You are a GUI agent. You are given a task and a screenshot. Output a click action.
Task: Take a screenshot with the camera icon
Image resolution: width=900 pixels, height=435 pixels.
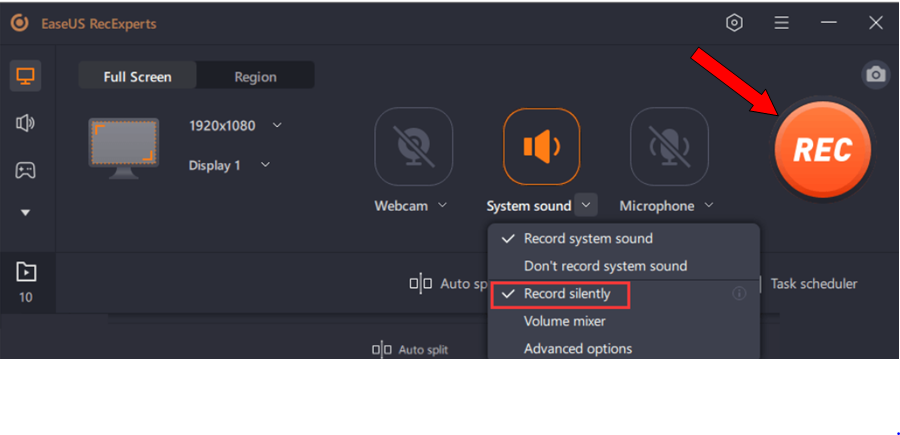pos(876,74)
